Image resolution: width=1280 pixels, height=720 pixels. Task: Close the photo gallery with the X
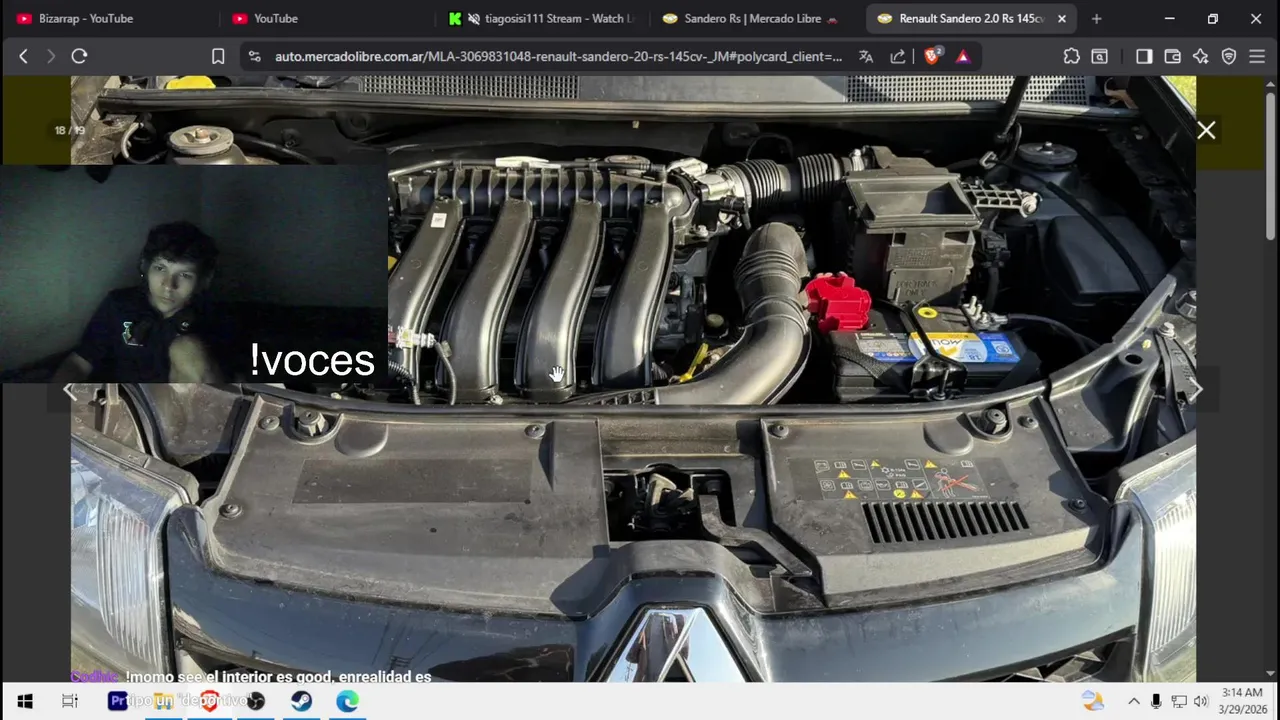[1206, 131]
